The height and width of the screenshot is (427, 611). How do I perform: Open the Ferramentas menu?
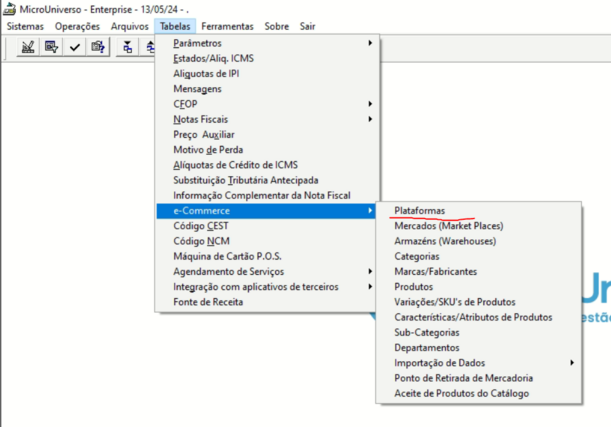[227, 26]
